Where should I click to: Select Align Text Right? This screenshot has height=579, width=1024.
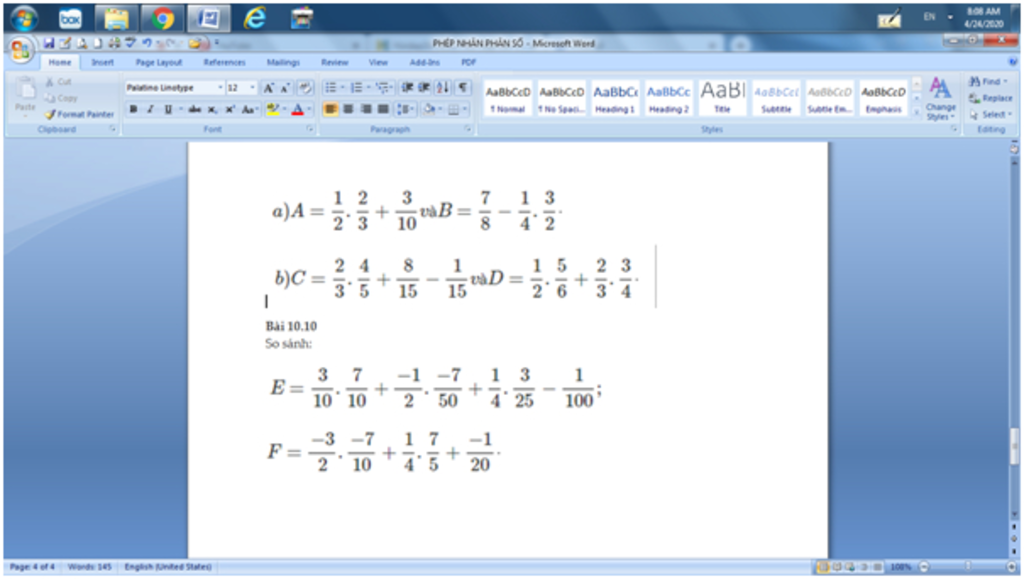(x=366, y=109)
